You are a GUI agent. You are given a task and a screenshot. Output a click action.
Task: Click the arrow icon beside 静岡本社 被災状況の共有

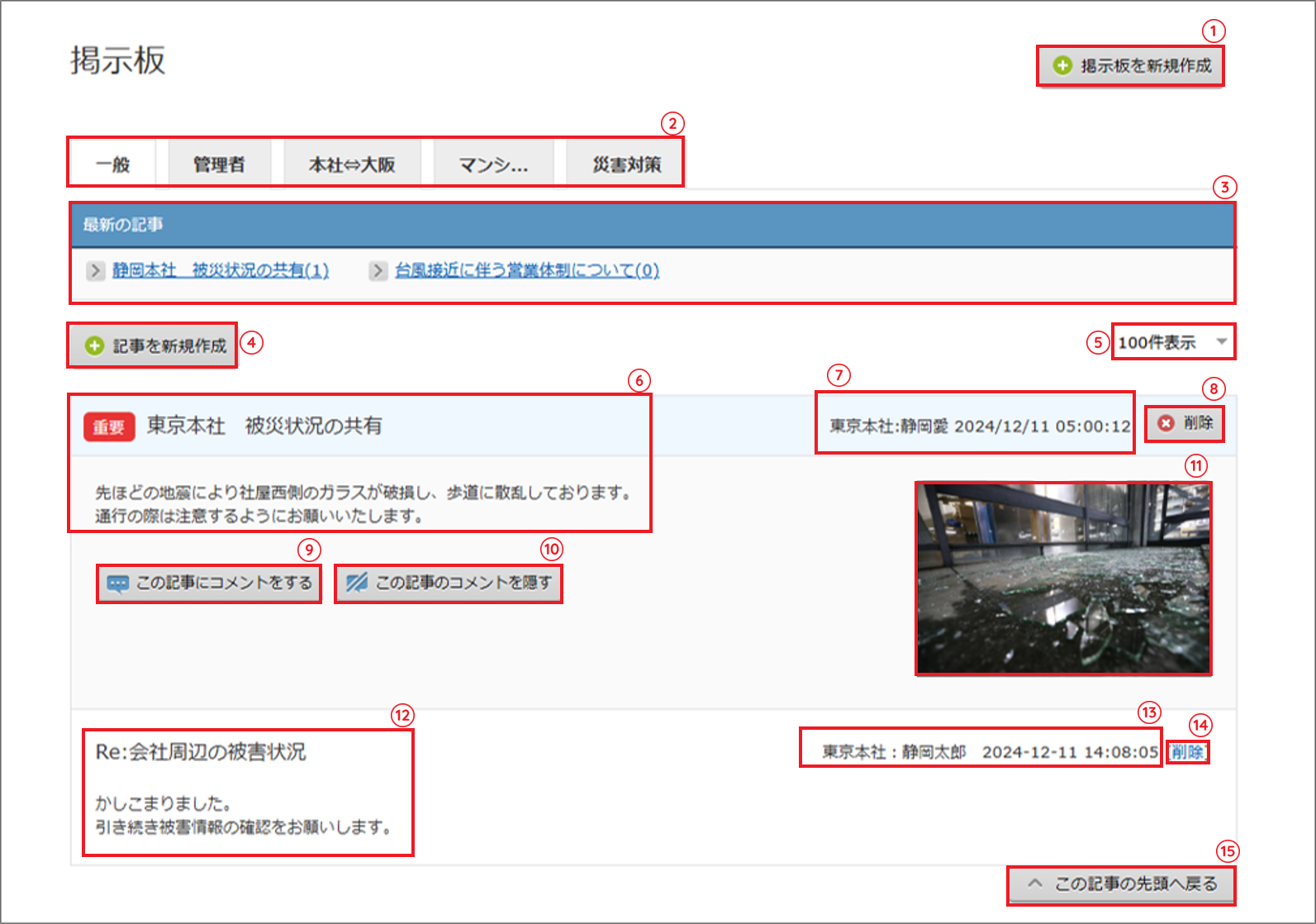(x=96, y=270)
